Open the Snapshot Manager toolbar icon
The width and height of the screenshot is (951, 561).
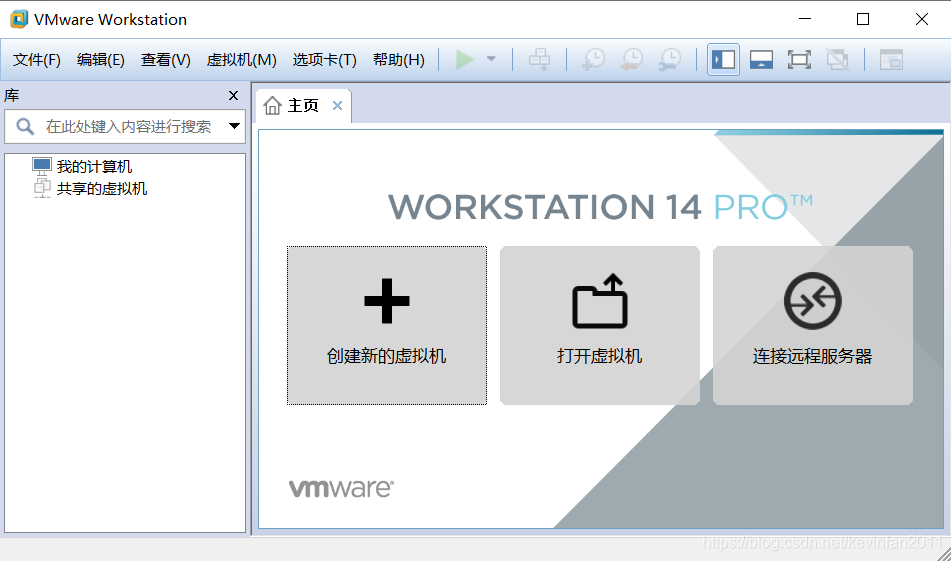(x=670, y=59)
